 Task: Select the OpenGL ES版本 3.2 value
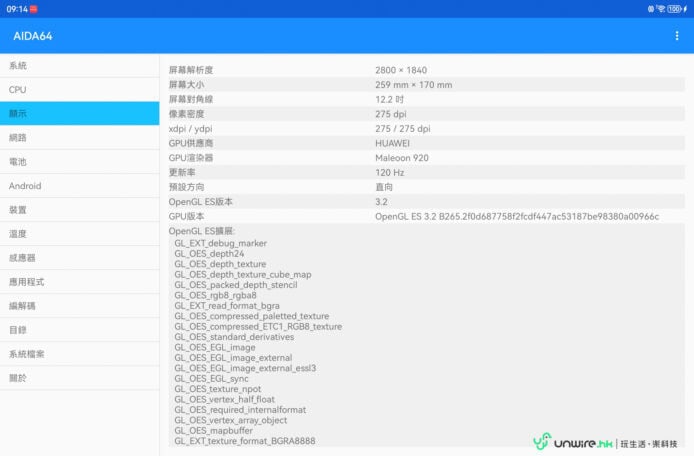coord(381,201)
